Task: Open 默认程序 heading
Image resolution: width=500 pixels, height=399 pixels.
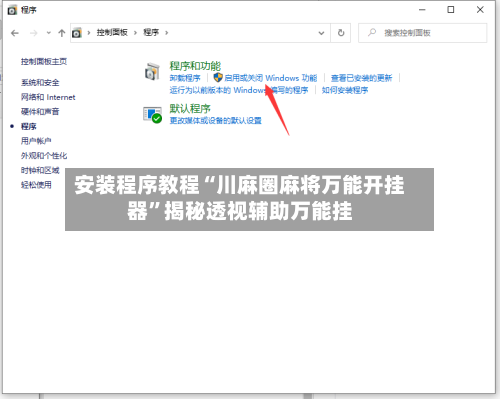Action: click(190, 108)
